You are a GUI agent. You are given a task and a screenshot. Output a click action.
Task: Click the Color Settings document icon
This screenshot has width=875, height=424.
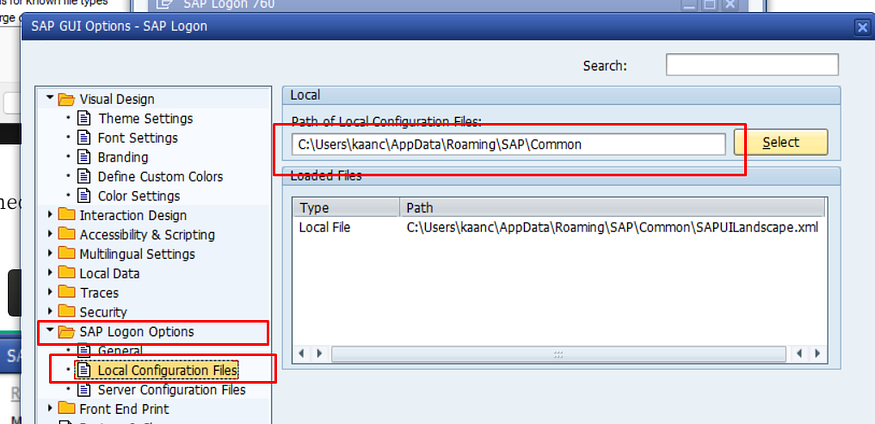[84, 196]
